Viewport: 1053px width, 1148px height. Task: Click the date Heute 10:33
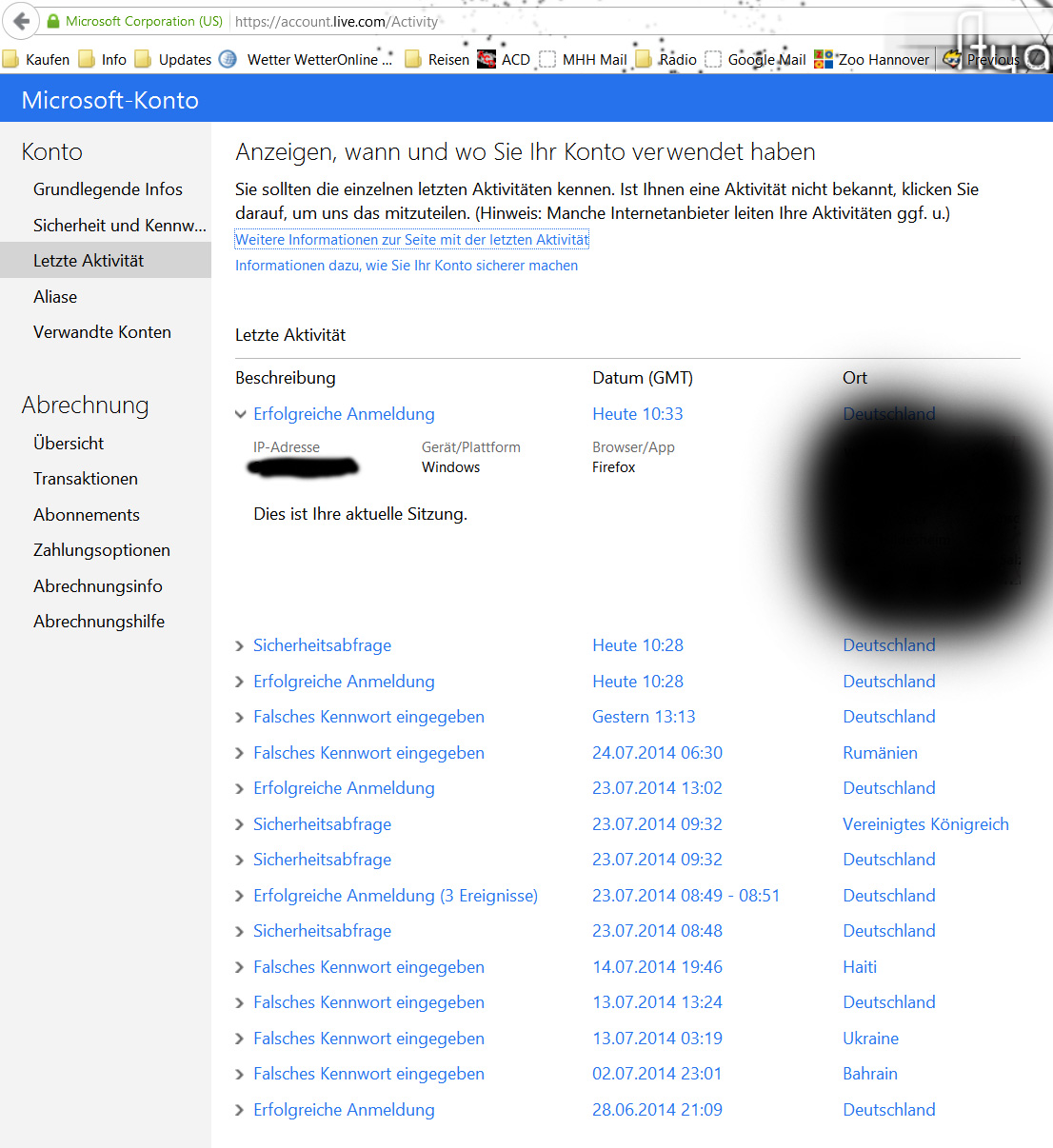pyautogui.click(x=638, y=414)
